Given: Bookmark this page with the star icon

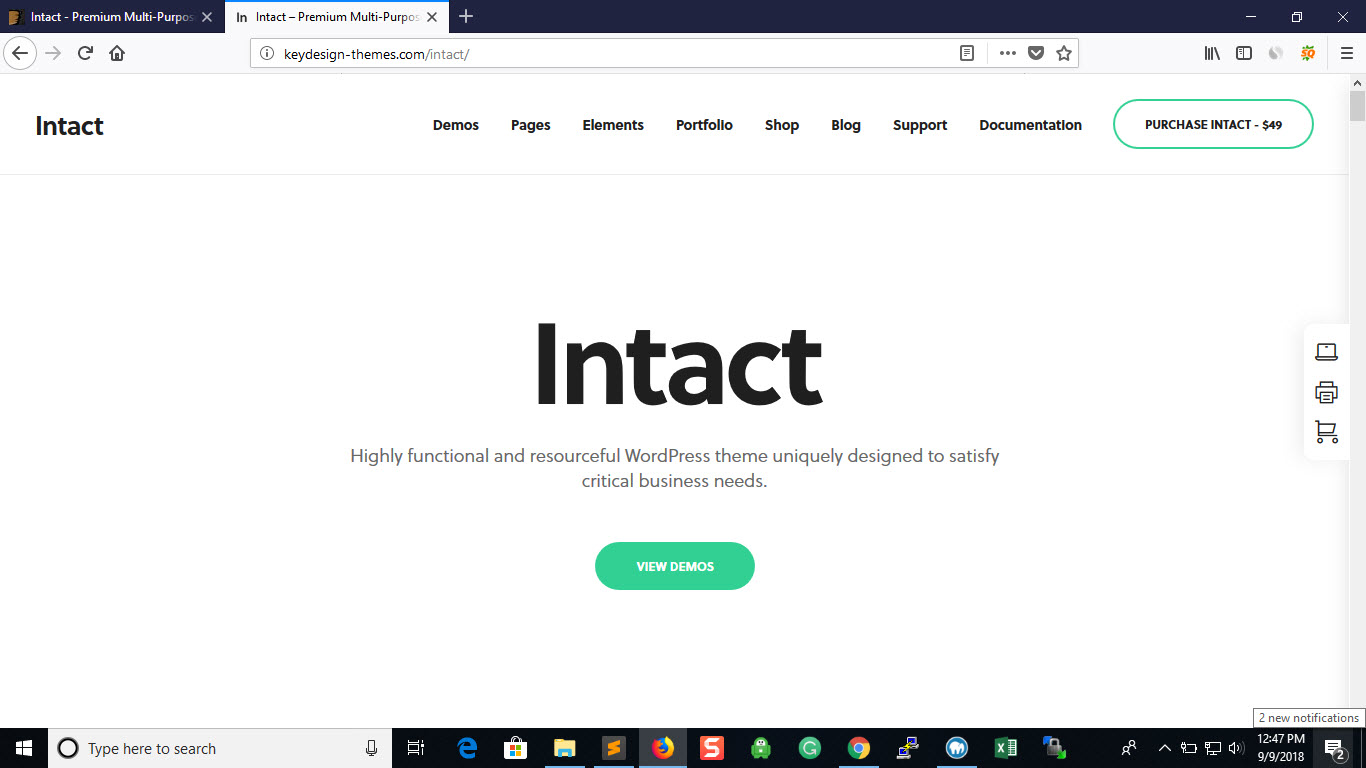Looking at the screenshot, I should click(1064, 54).
